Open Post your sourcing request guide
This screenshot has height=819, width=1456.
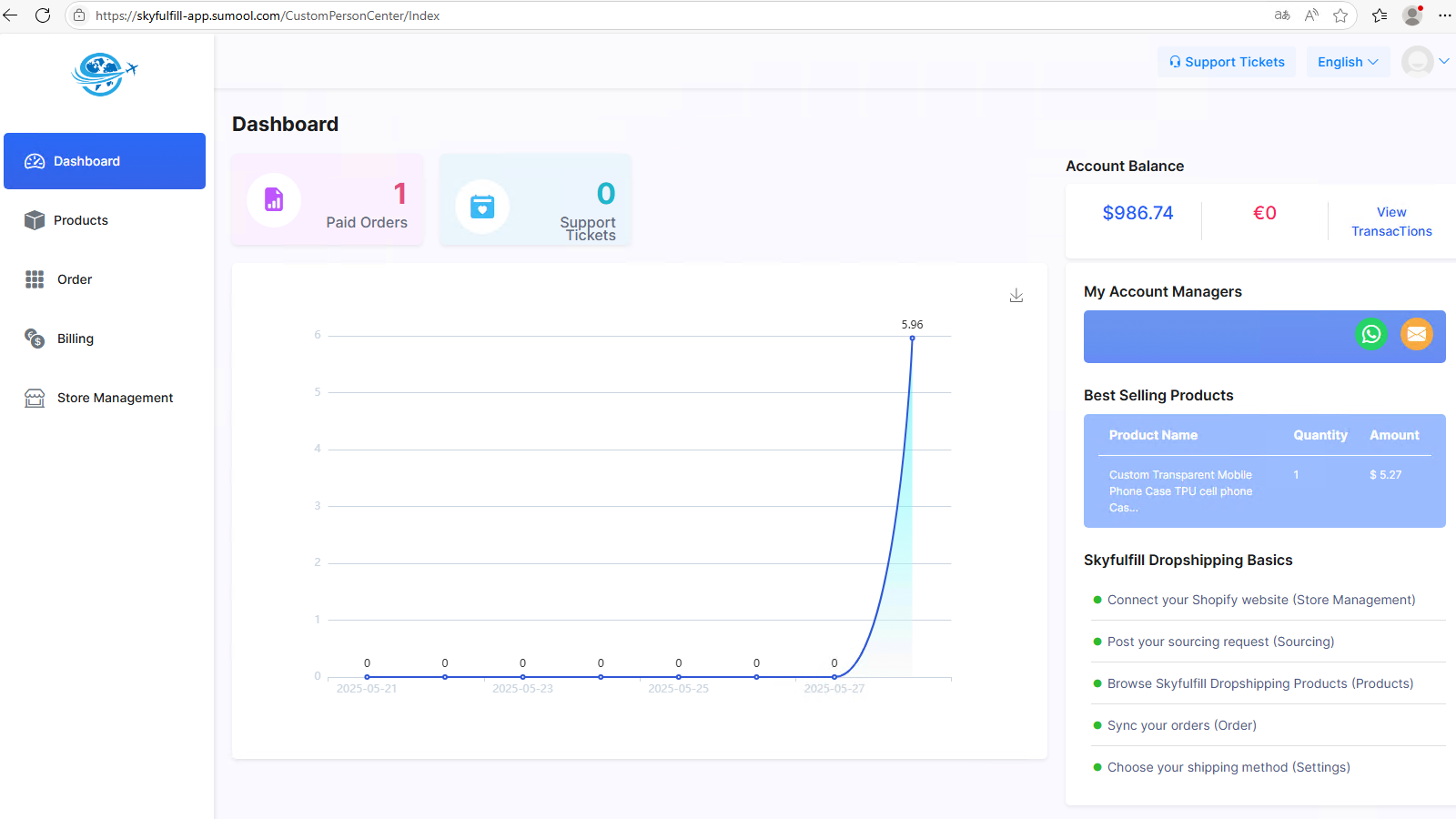(1220, 642)
